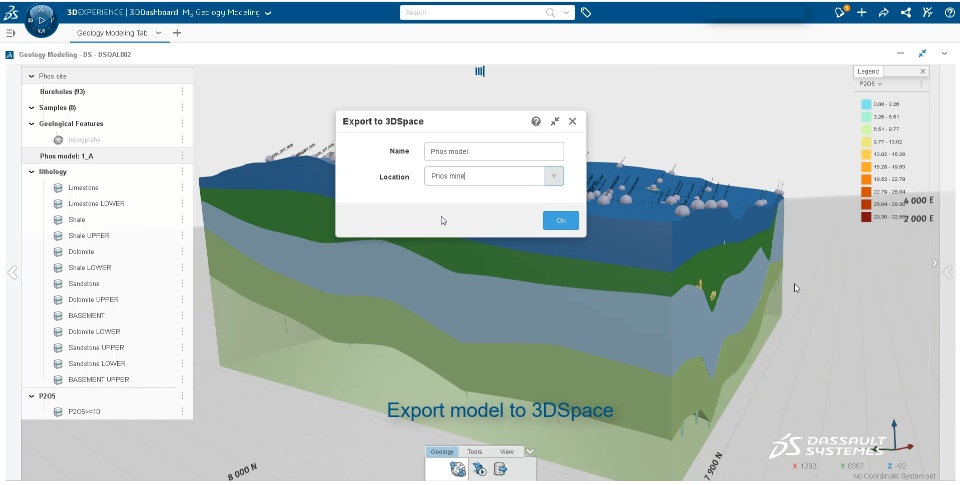Screen dimensions: 960x485
Task: Open options for Boreholes (93) row
Action: [x=182, y=92]
